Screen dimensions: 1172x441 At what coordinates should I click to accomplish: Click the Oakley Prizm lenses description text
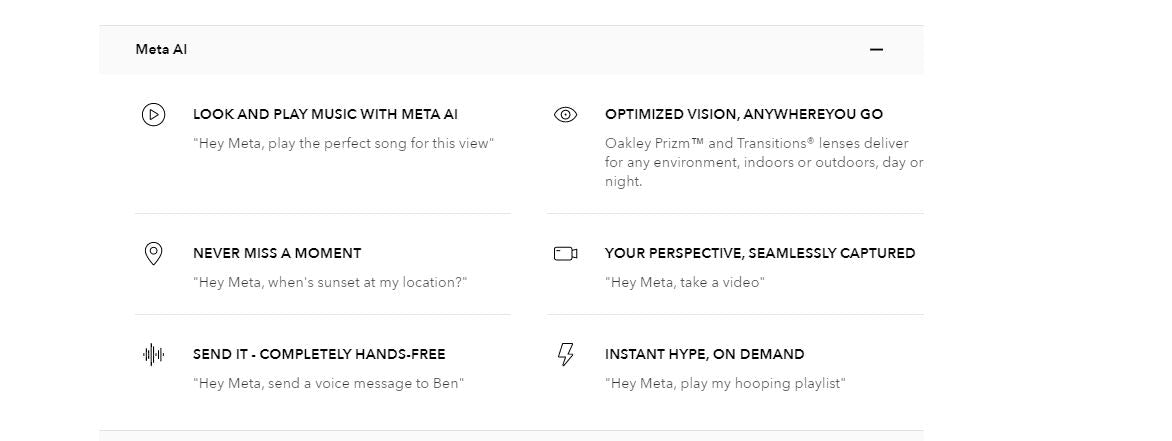763,162
